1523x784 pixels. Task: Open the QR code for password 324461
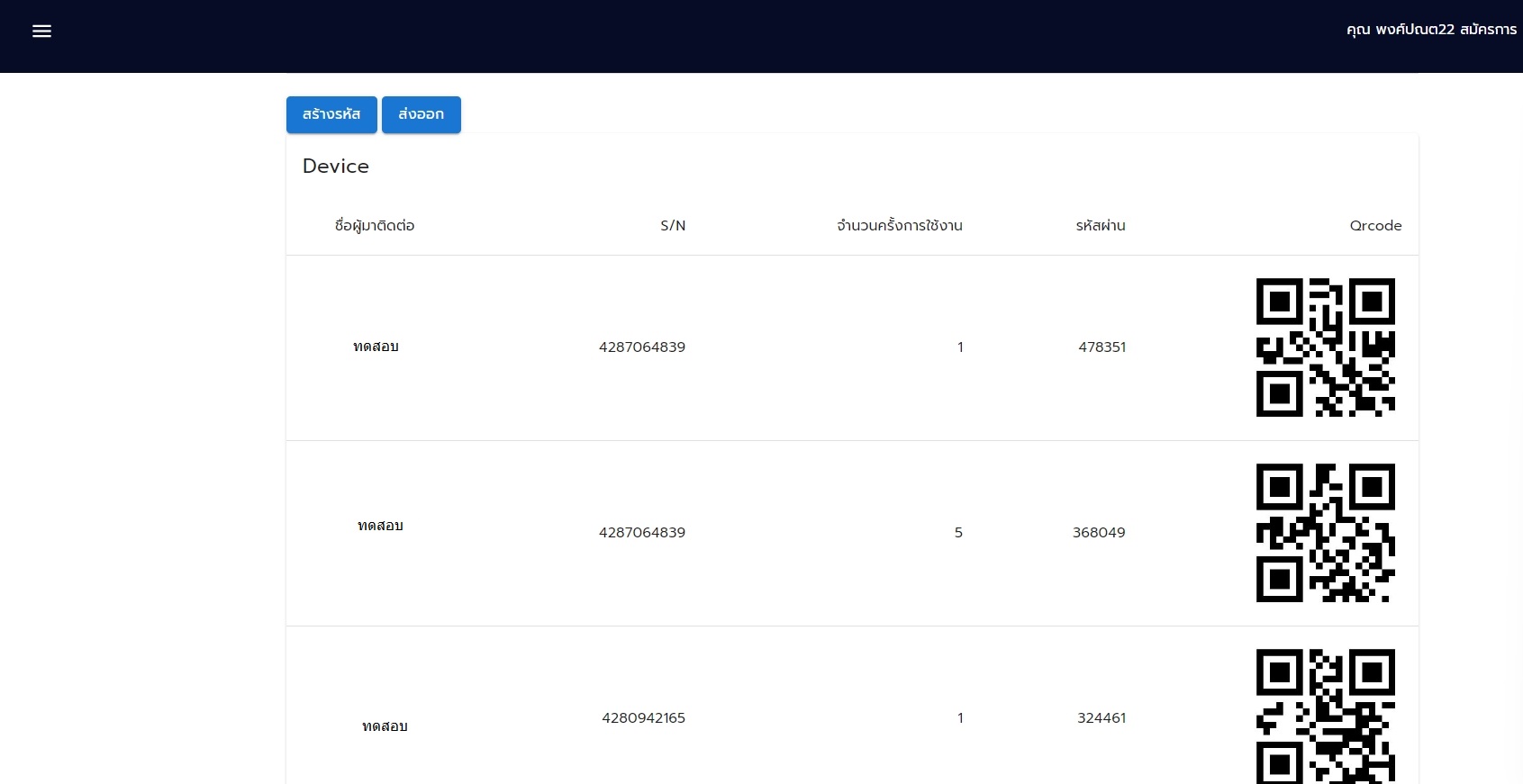[1326, 716]
